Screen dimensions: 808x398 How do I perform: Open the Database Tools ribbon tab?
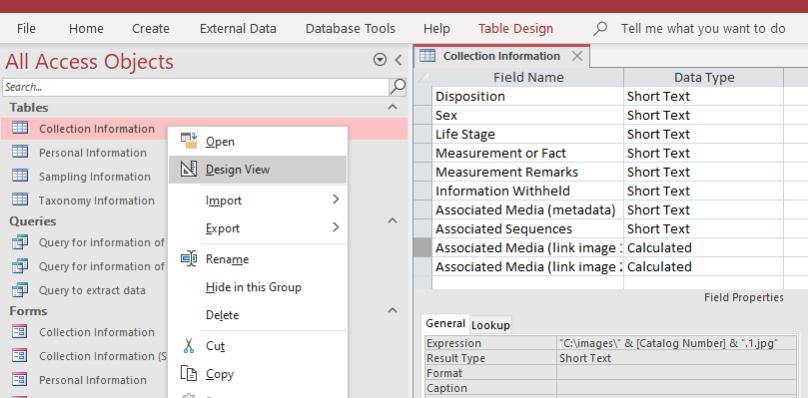(350, 28)
